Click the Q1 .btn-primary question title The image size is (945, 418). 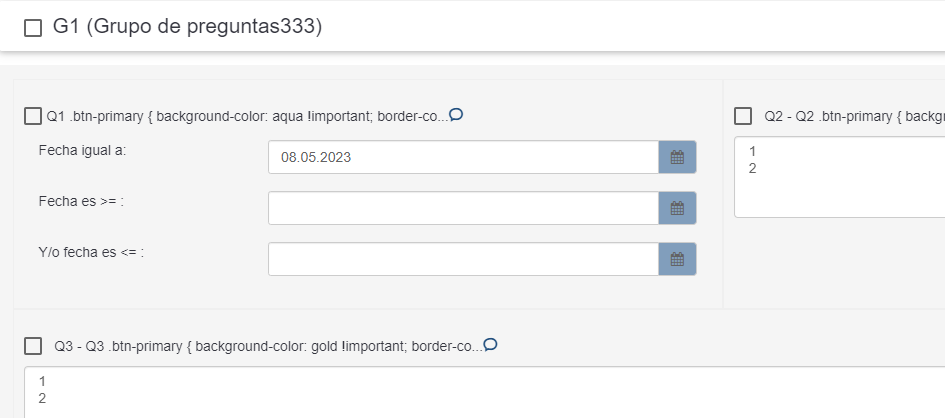[244, 117]
